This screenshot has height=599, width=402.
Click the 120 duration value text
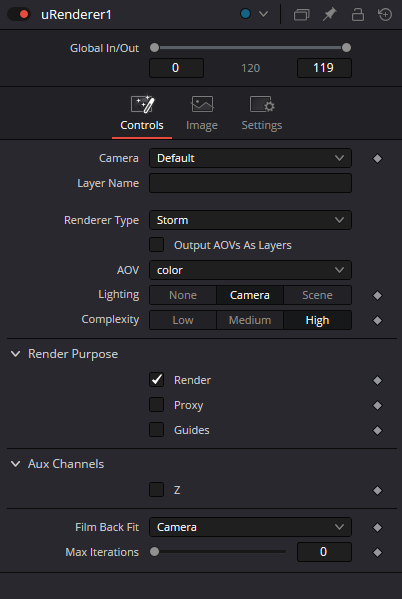click(250, 68)
